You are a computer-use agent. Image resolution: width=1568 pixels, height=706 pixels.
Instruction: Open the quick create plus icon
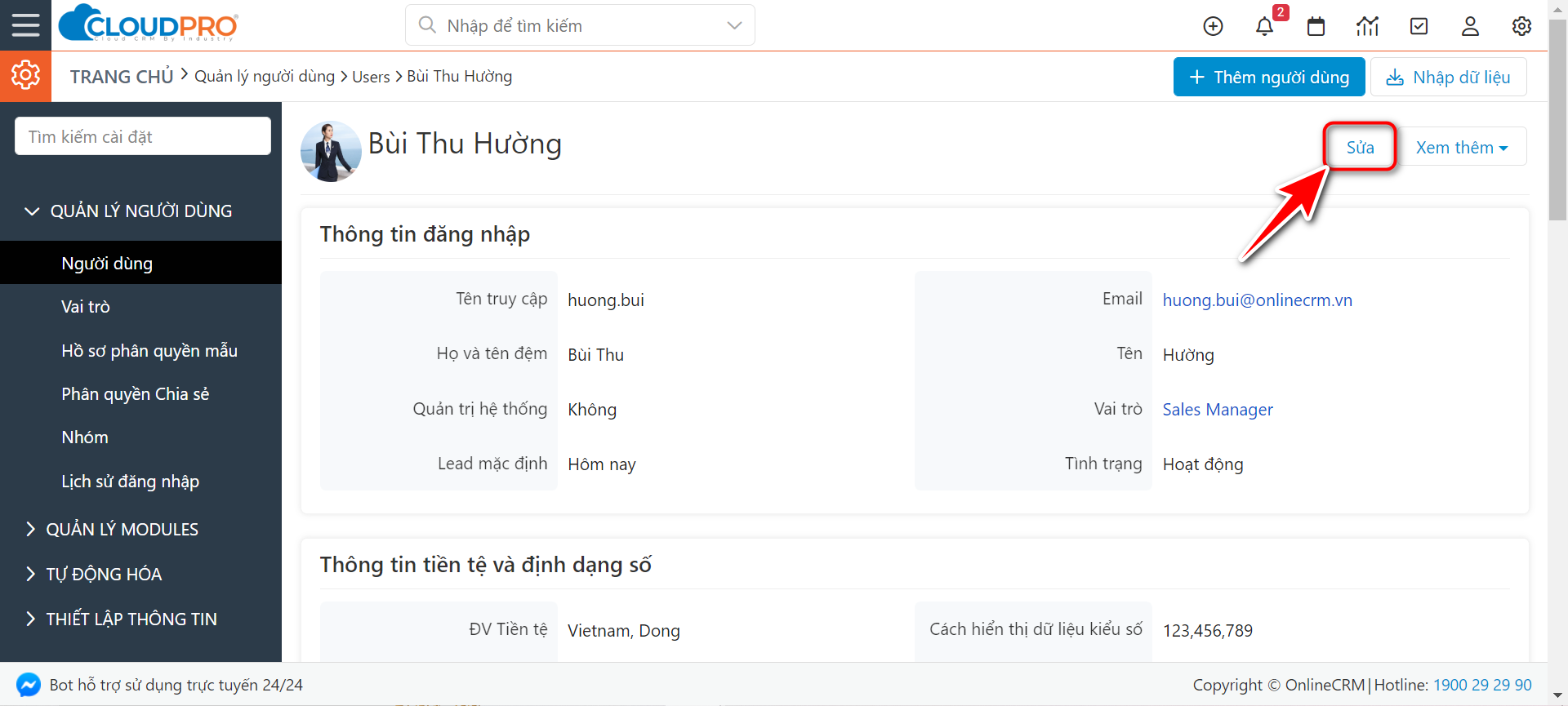1213,26
